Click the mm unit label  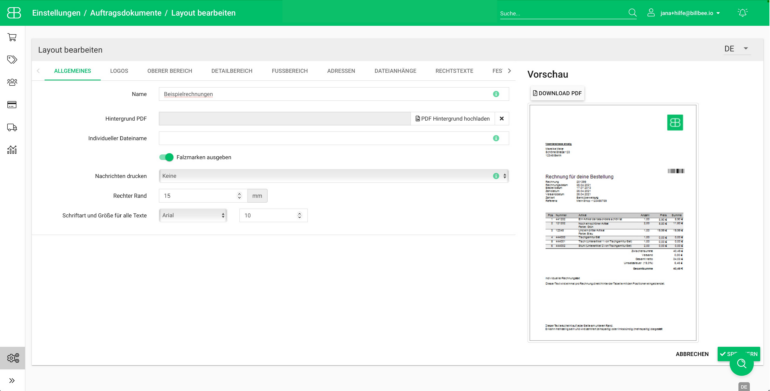pyautogui.click(x=257, y=196)
